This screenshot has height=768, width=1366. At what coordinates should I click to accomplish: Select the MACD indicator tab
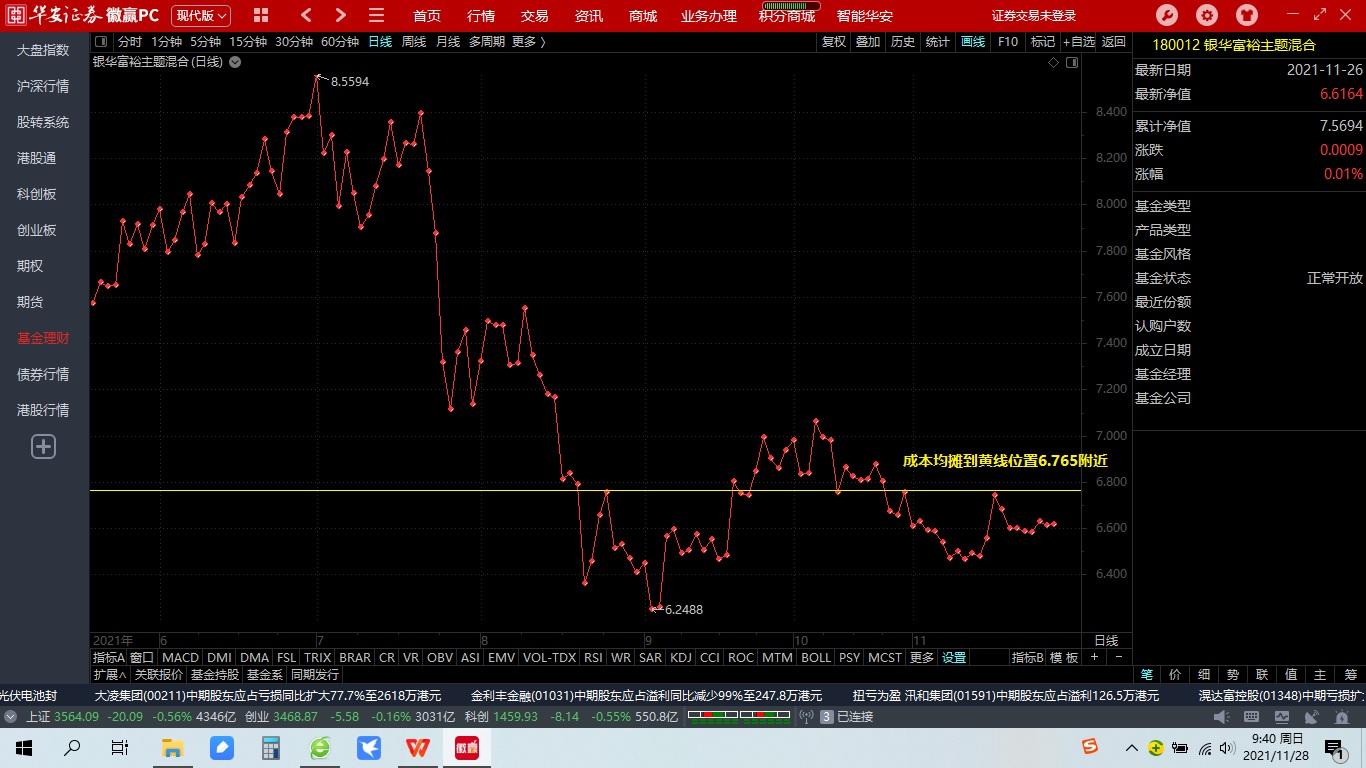tap(180, 657)
